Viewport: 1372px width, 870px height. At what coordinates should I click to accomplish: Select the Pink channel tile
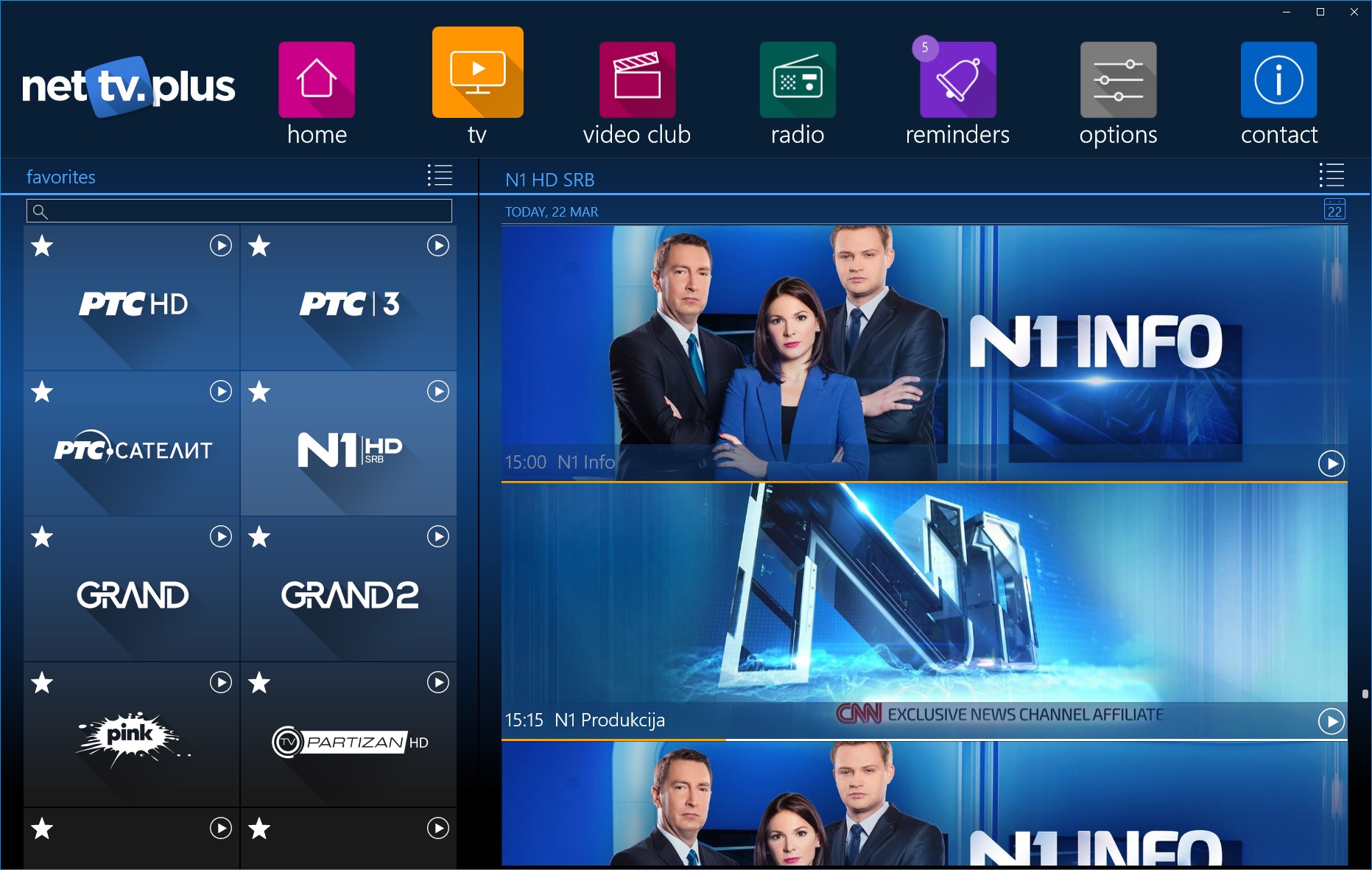click(x=132, y=734)
